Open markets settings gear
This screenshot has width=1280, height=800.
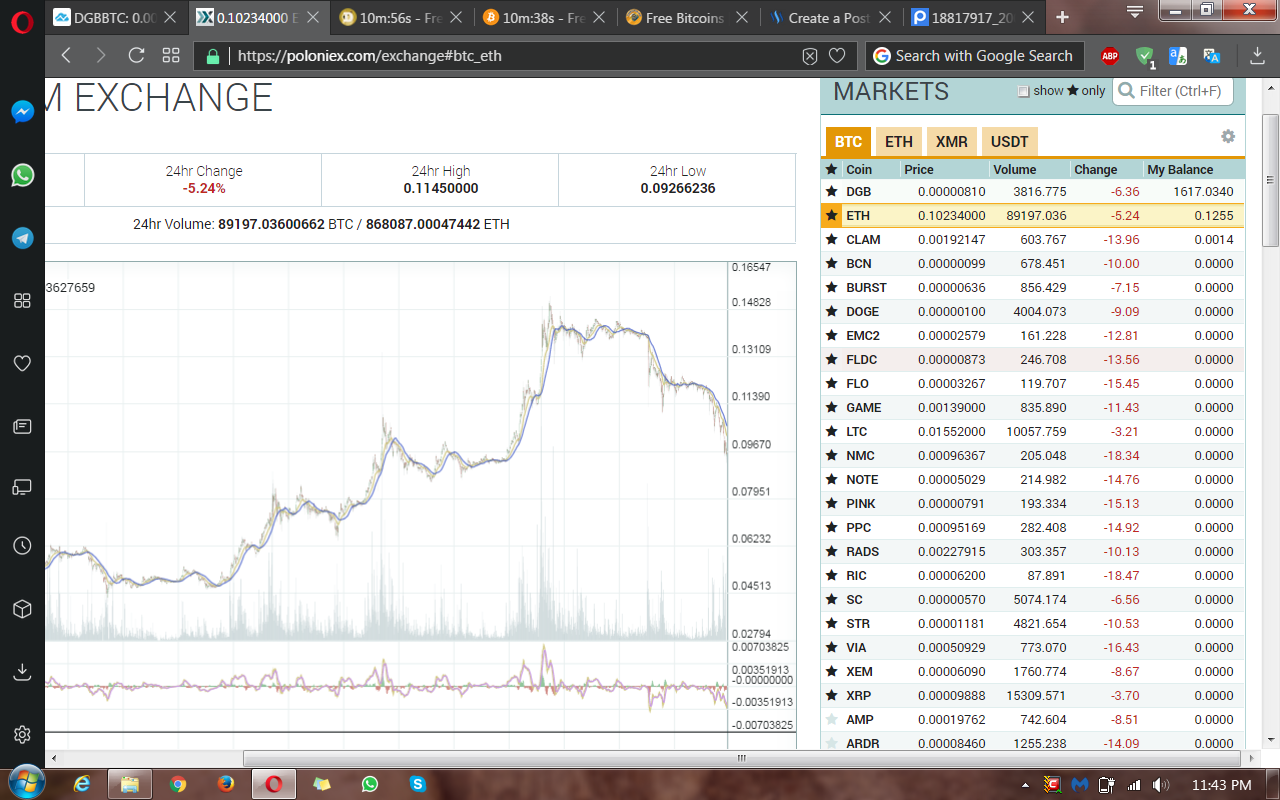1228,136
